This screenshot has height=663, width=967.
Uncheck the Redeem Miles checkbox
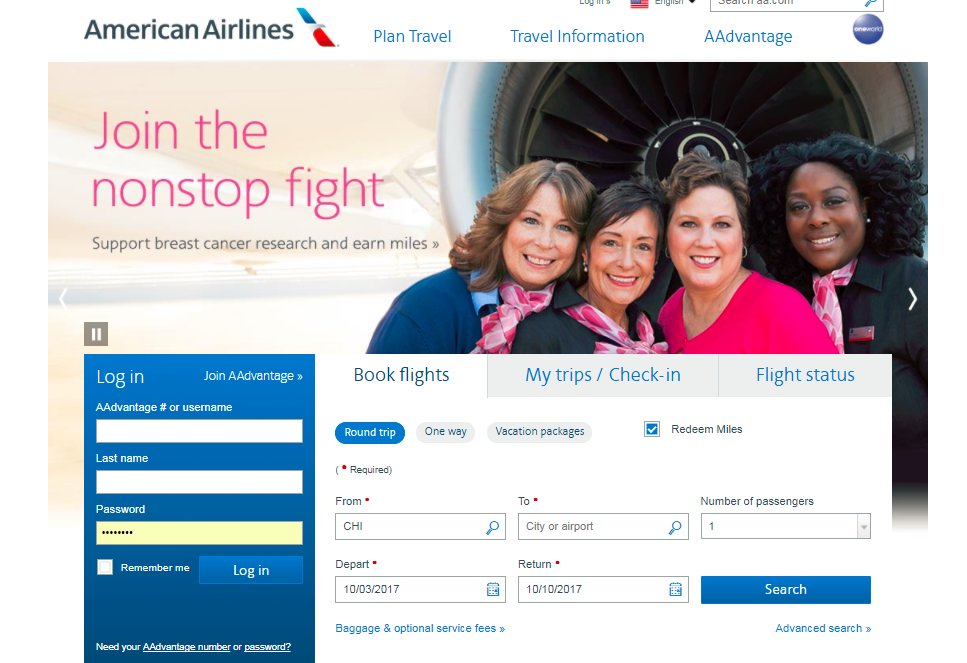tap(652, 429)
